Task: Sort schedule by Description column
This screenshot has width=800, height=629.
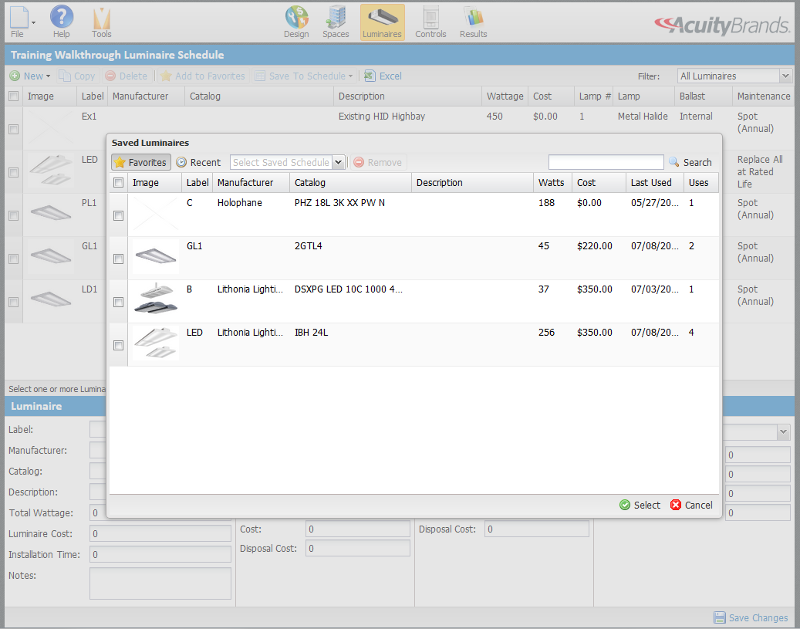Action: click(407, 96)
